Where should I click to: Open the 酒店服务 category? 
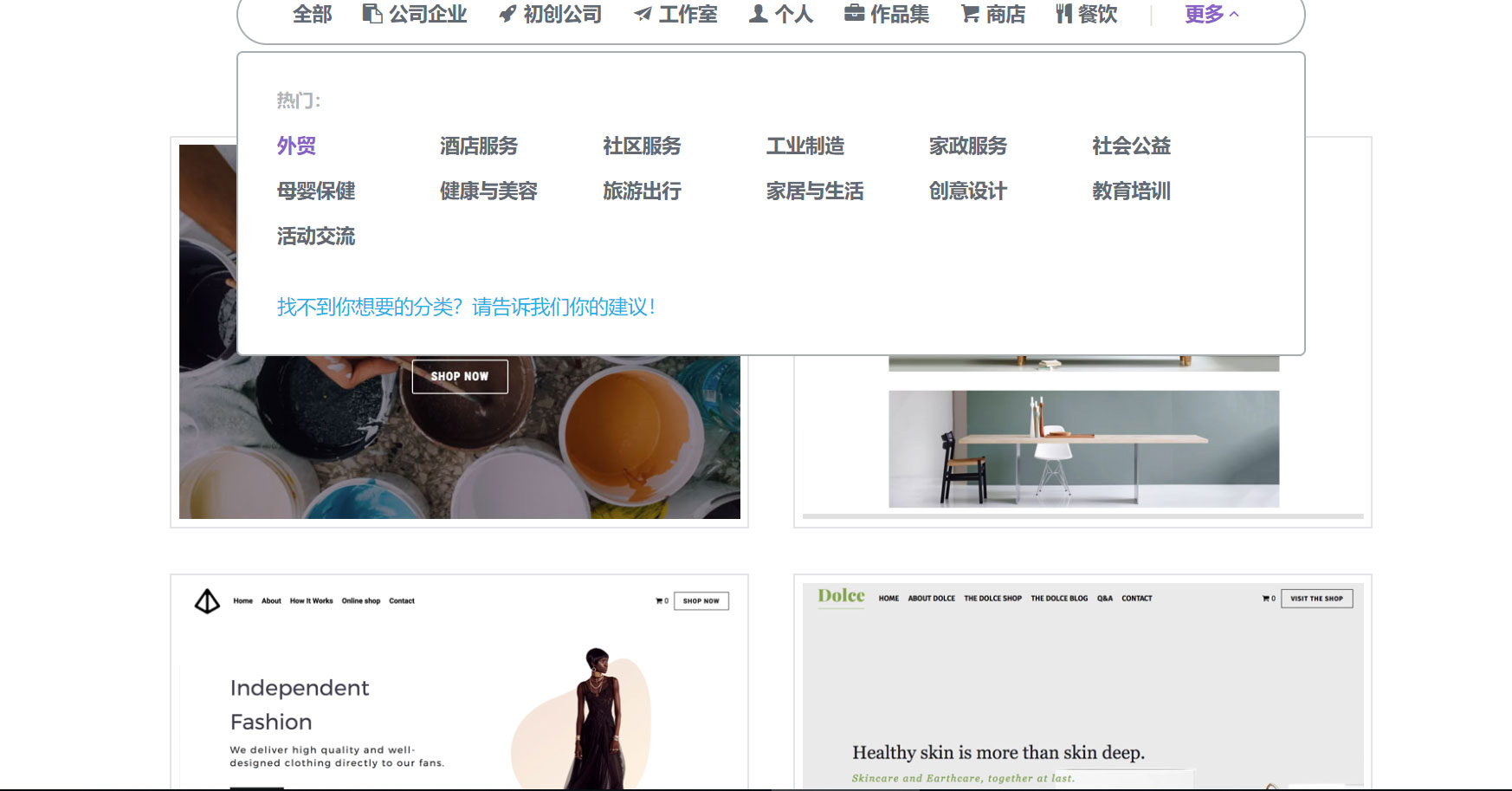click(478, 146)
